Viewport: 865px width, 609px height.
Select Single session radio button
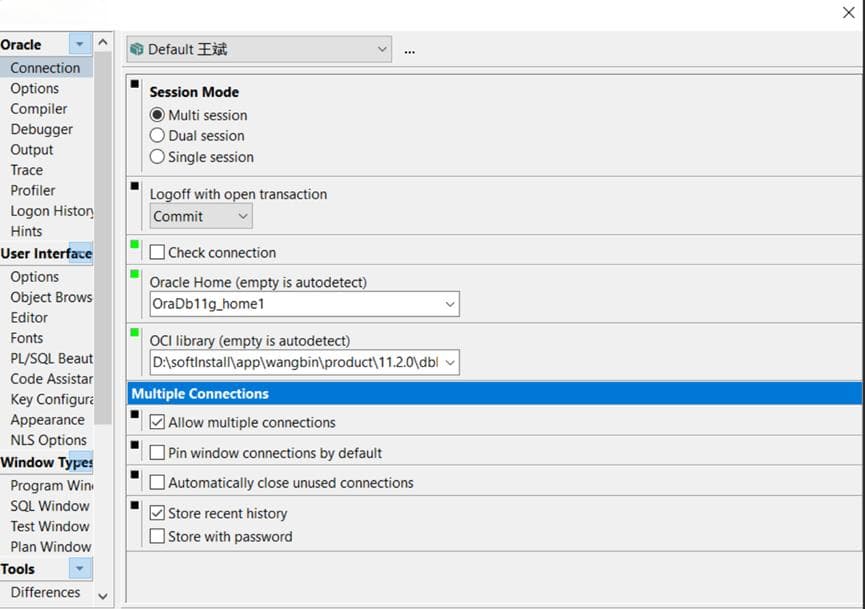click(157, 157)
